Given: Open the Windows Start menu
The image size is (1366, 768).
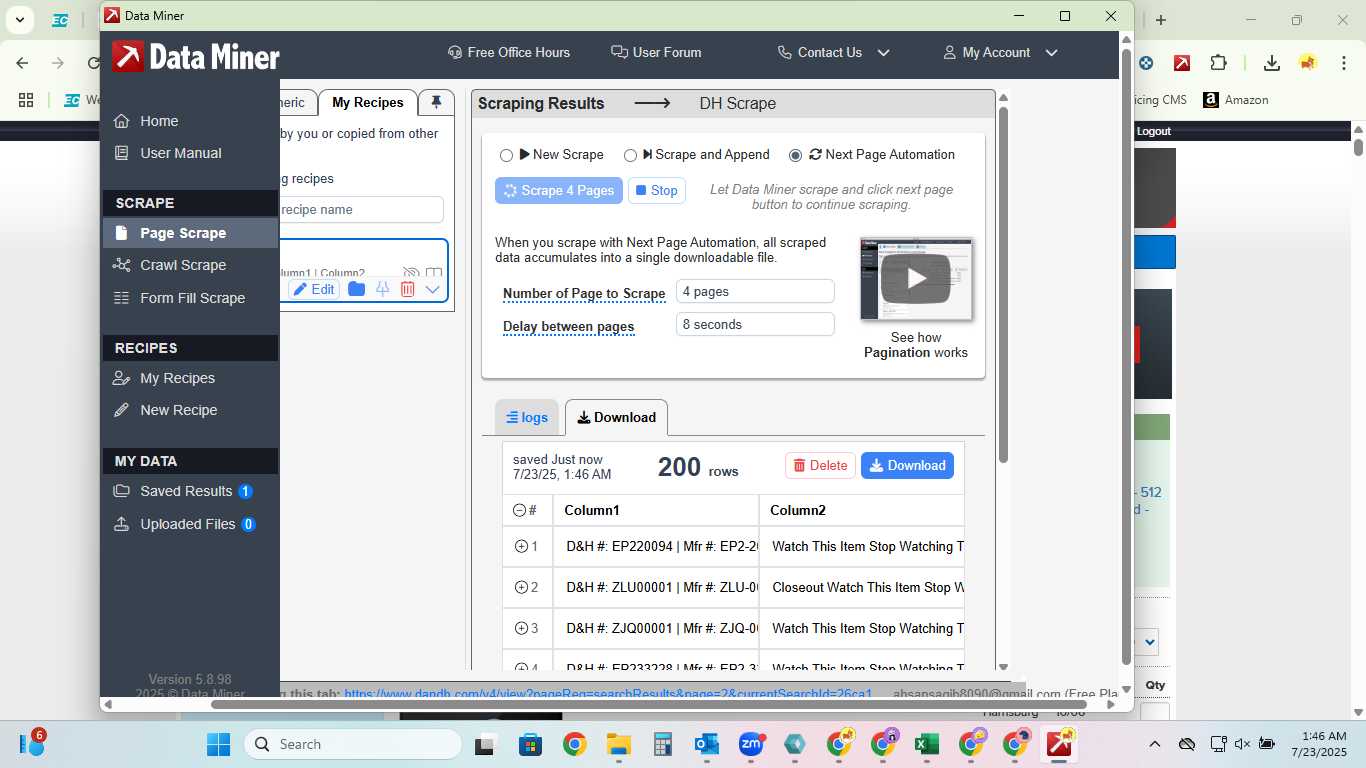Looking at the screenshot, I should point(218,744).
